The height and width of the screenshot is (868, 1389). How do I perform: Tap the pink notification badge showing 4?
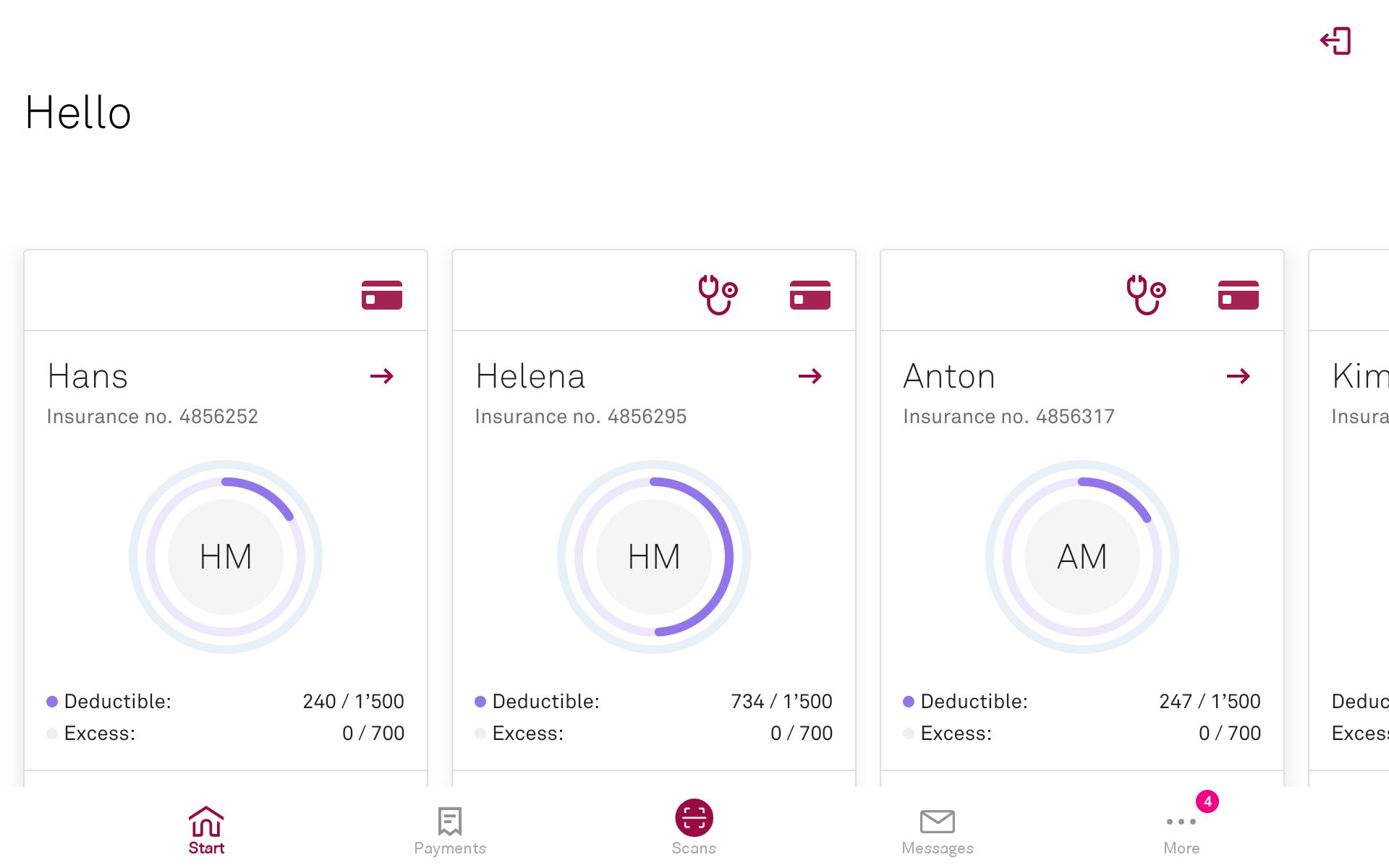(x=1207, y=801)
